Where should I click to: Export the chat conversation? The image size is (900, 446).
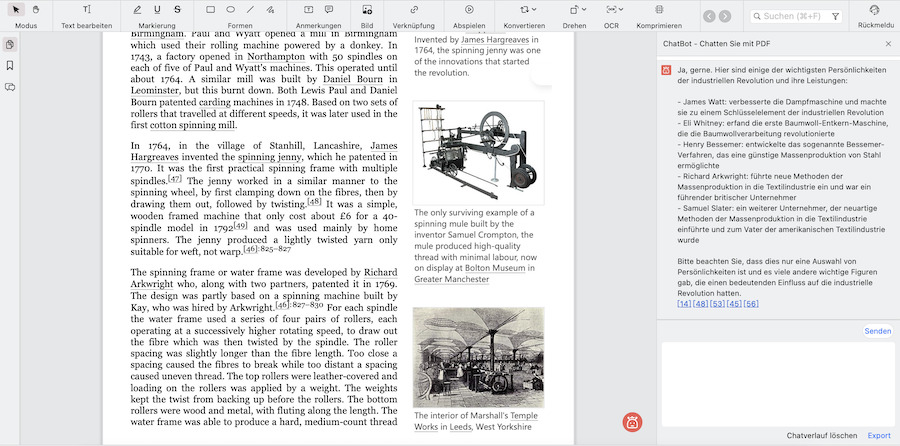coord(878,435)
